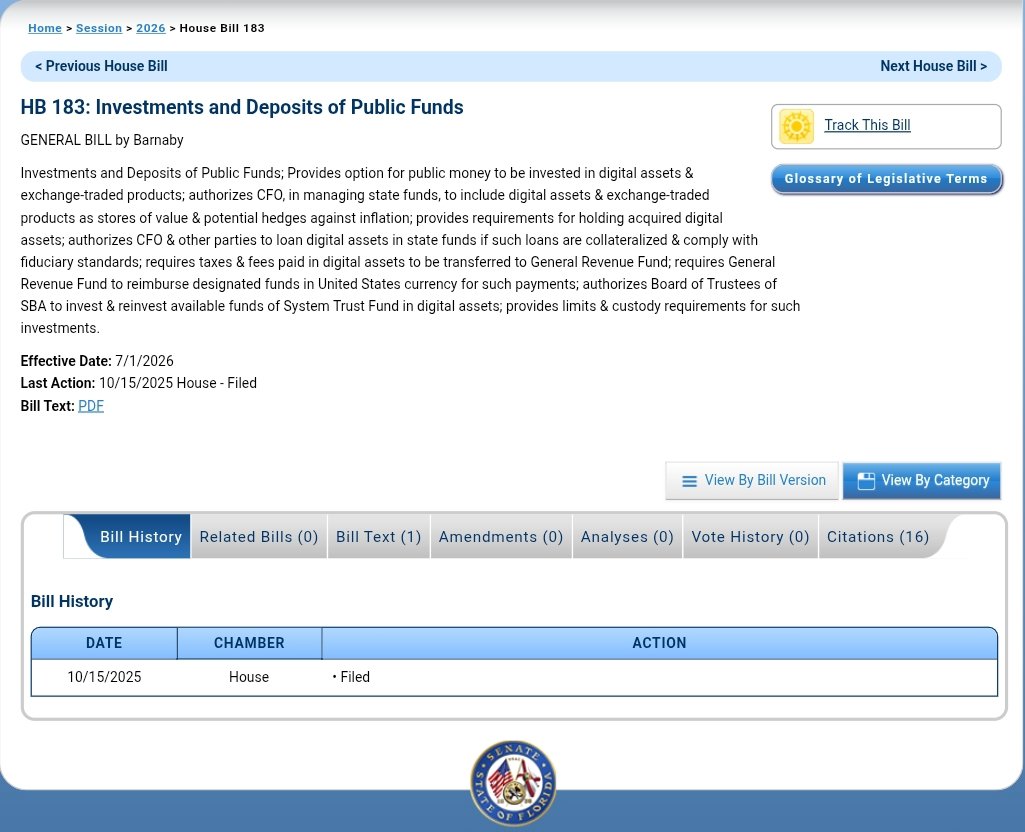This screenshot has width=1025, height=832.
Task: Select the Citations (16) tab
Action: coord(878,537)
